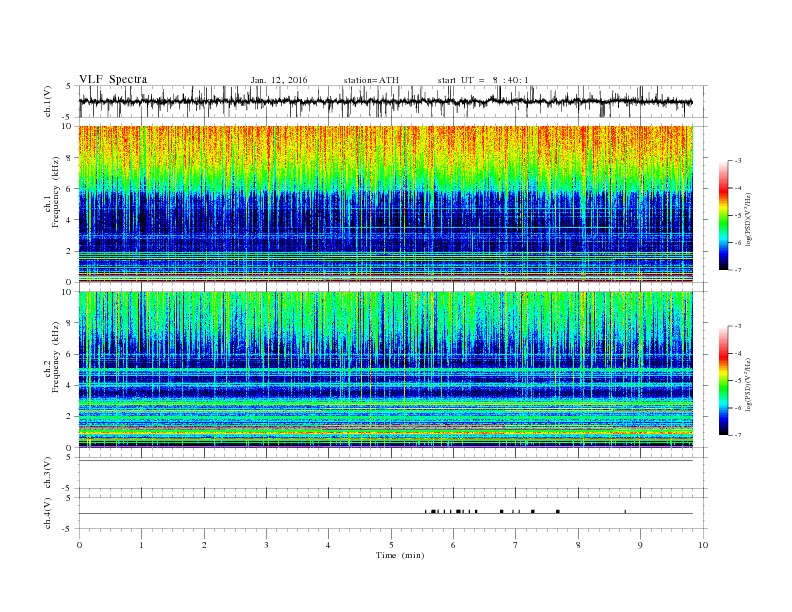Click the ch.1 frequency axis "6" tick label
The image size is (792, 612).
pyautogui.click(x=70, y=189)
